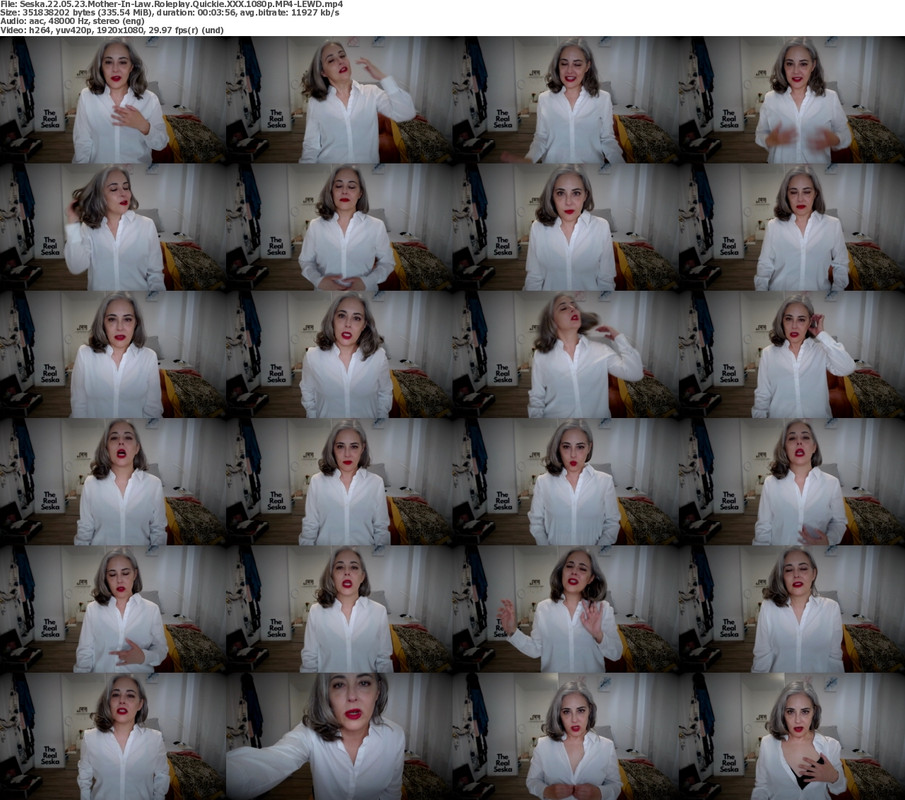Select the 'Size: 351838202 bytes' info line
The image size is (905, 800).
click(x=170, y=13)
